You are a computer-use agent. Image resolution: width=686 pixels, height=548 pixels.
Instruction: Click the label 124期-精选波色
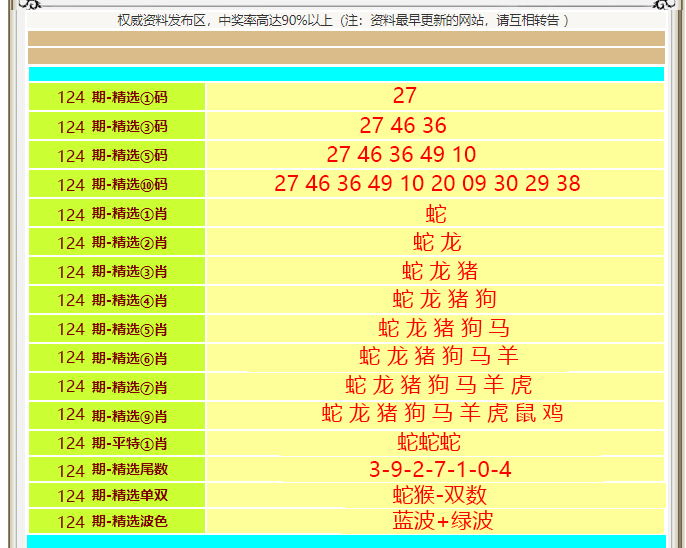112,521
